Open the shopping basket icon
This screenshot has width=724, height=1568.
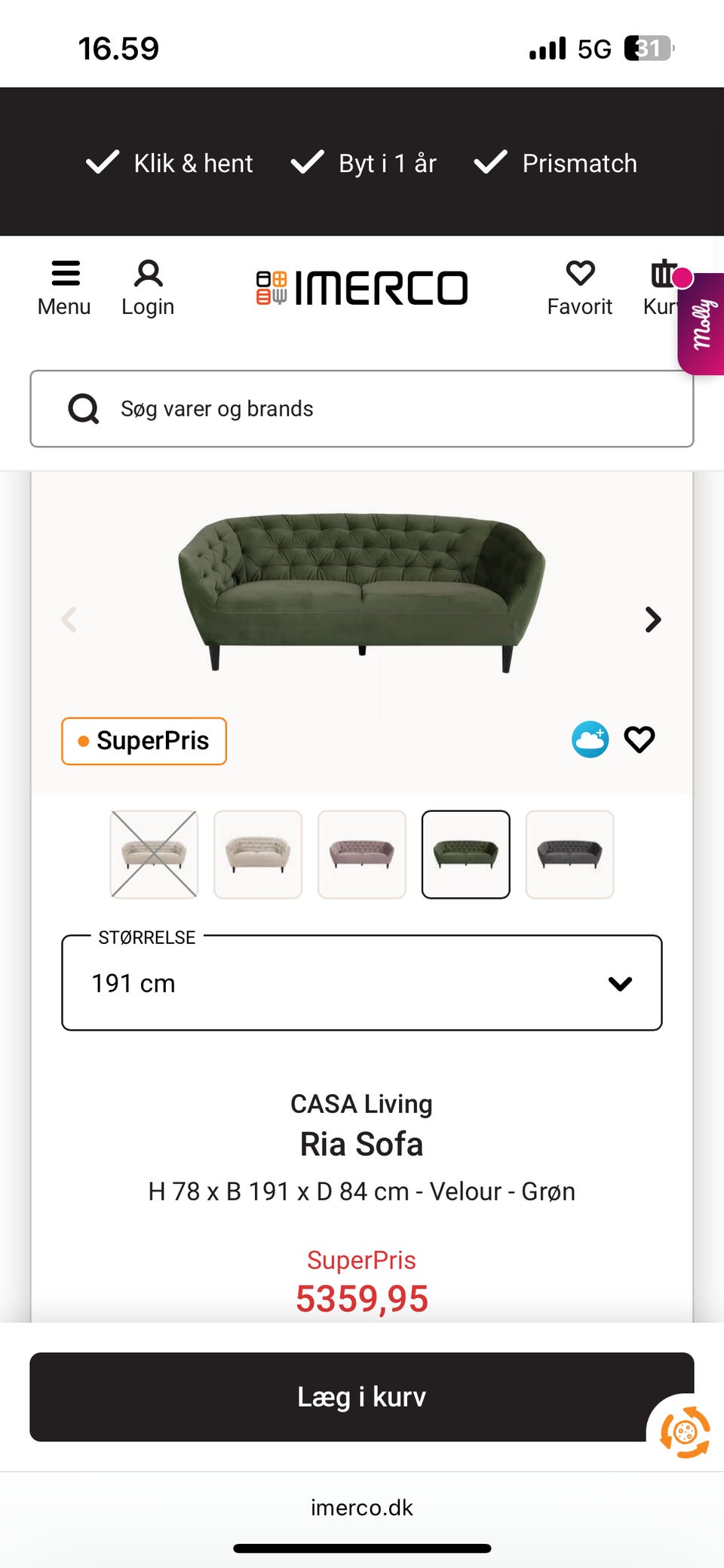663,274
